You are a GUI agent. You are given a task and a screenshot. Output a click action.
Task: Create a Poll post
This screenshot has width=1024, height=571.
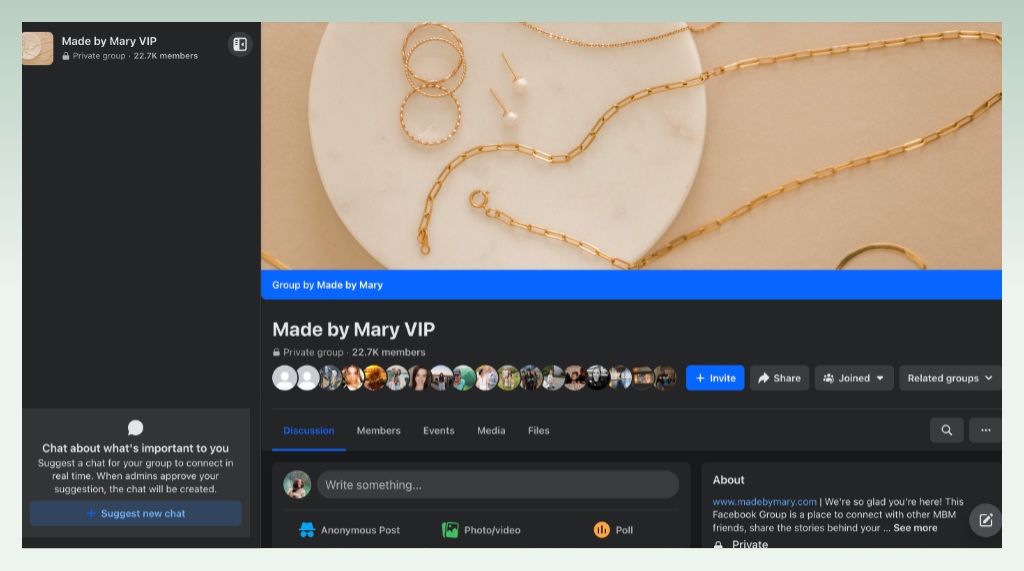613,530
